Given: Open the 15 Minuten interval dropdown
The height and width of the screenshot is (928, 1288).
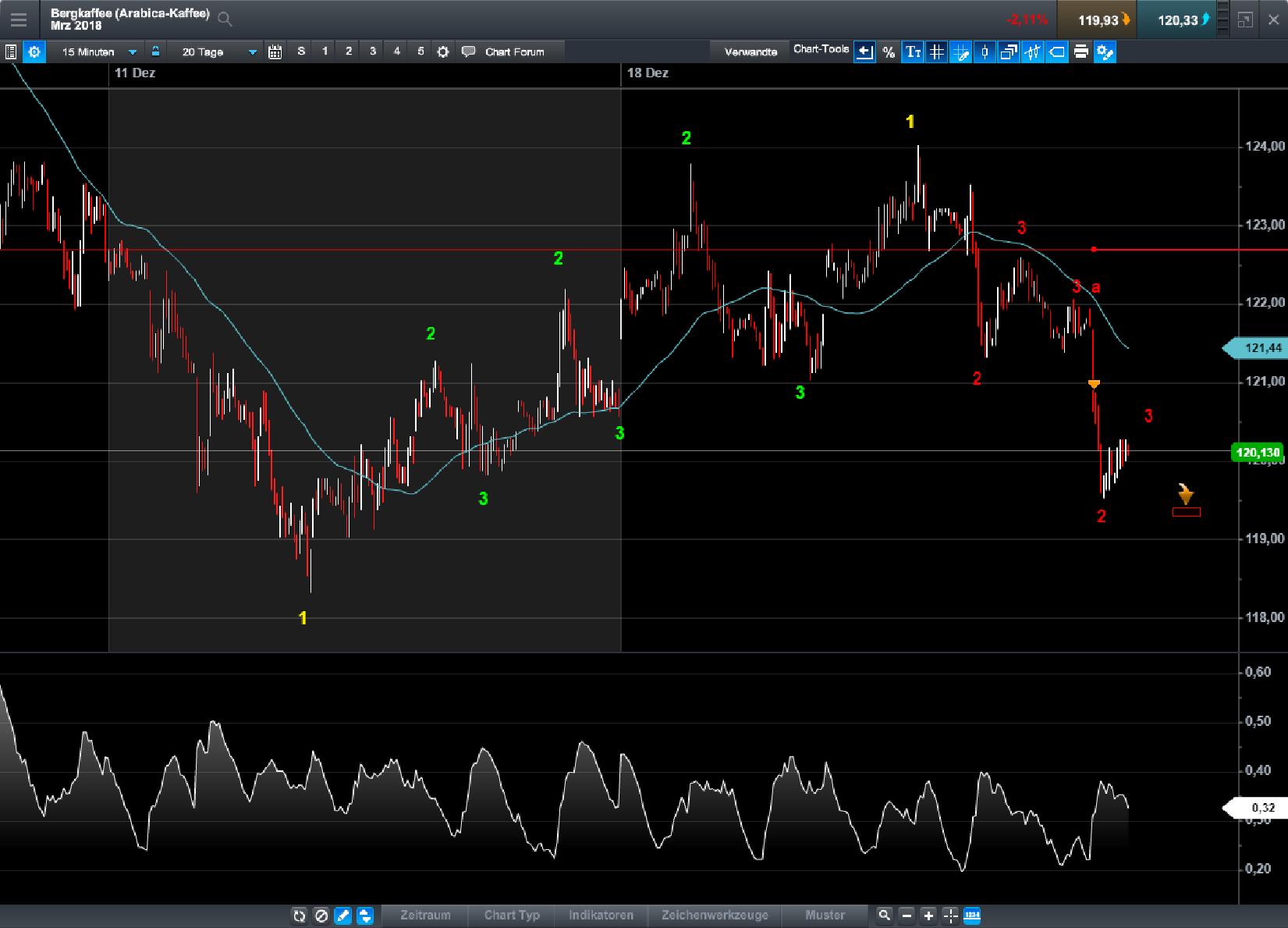Looking at the screenshot, I should coord(133,52).
